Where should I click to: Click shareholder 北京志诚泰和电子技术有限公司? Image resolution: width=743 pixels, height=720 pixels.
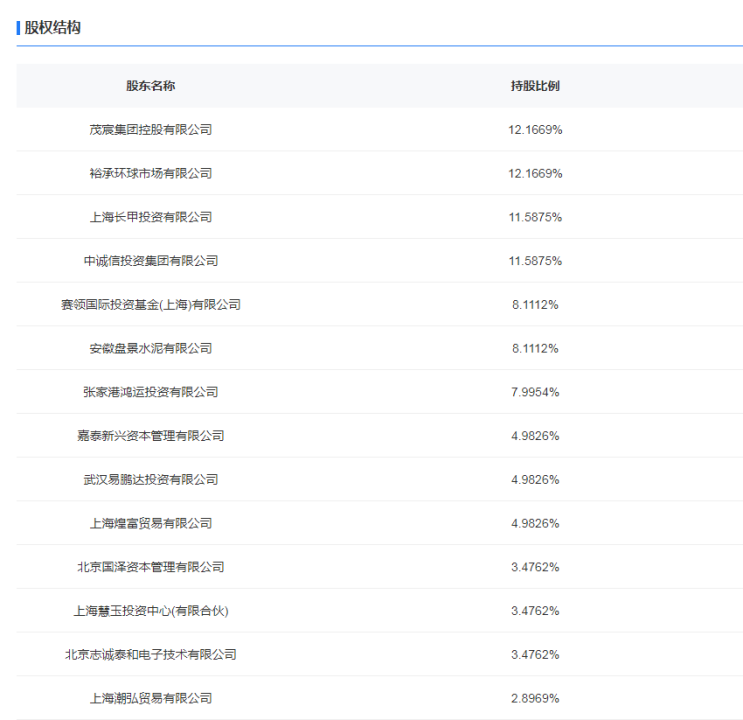click(x=151, y=655)
